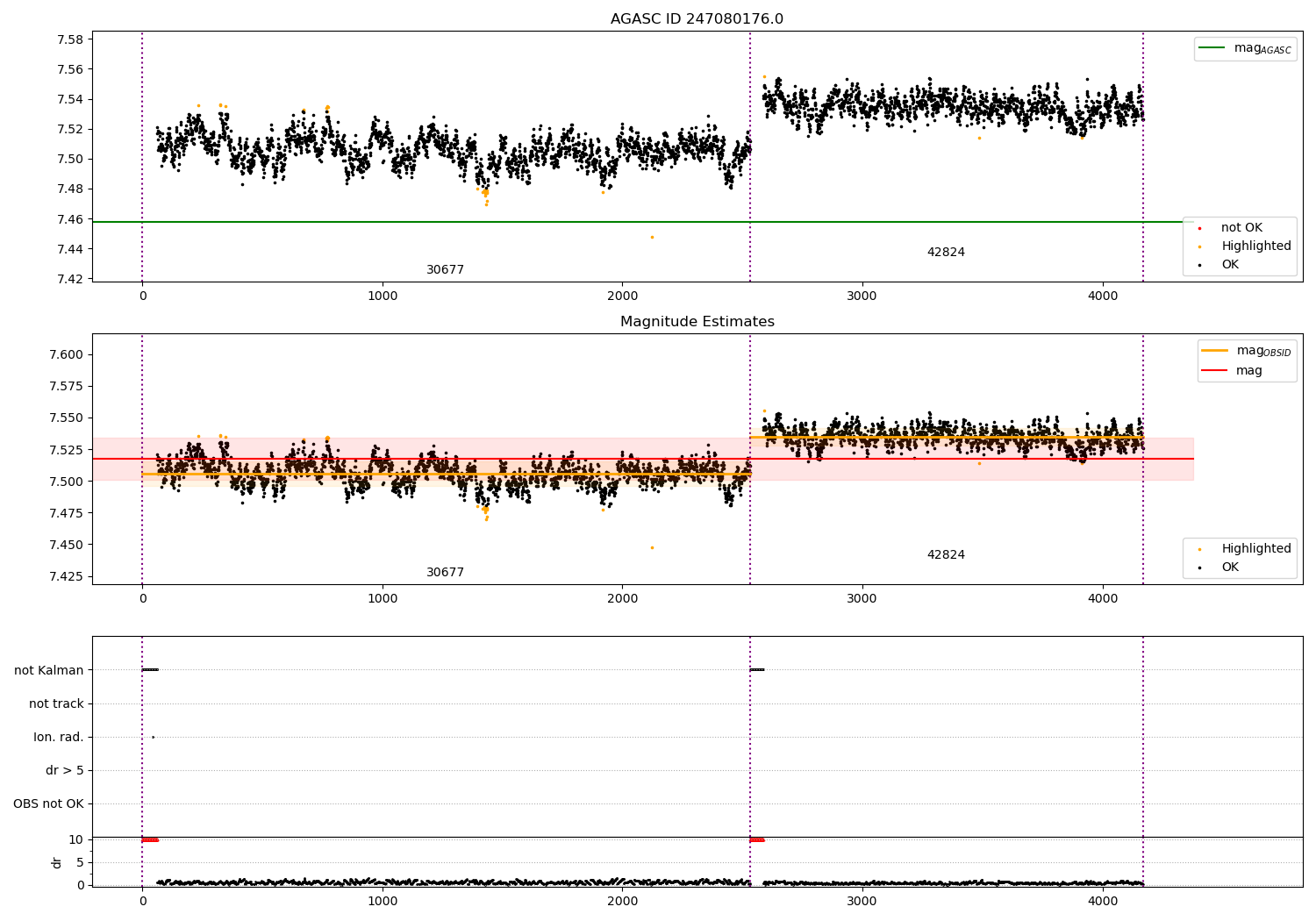1316x921 pixels.
Task: Click obsid label 42824 in the top plot
Action: click(x=946, y=253)
